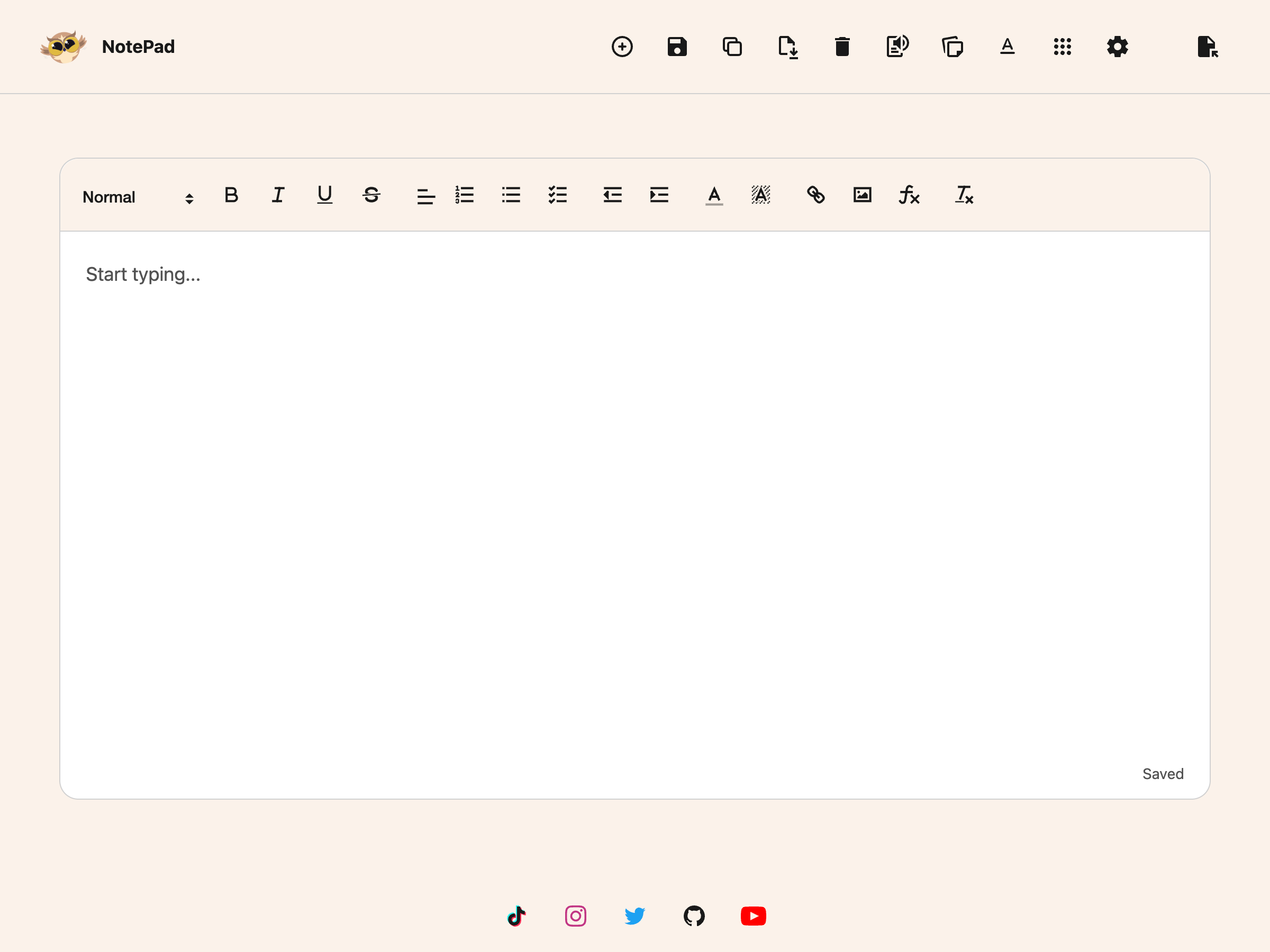Create a new note with plus icon
This screenshot has height=952, width=1270.
[622, 47]
